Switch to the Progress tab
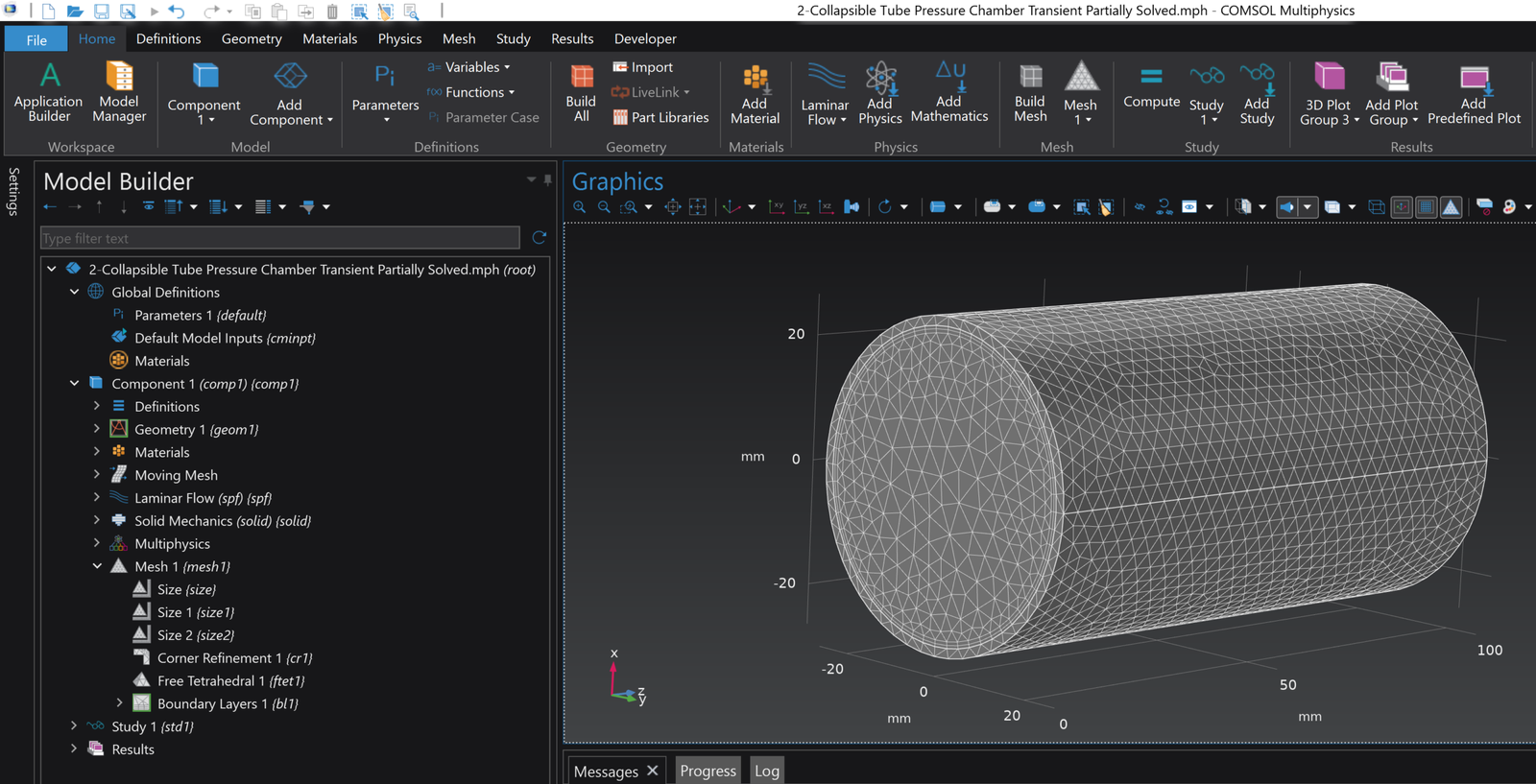Viewport: 1536px width, 784px height. pyautogui.click(x=708, y=771)
